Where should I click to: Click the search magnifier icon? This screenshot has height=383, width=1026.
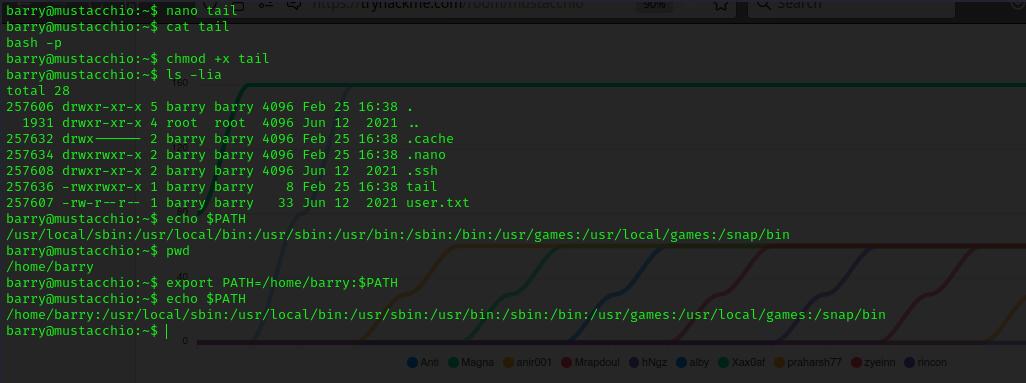click(x=764, y=4)
